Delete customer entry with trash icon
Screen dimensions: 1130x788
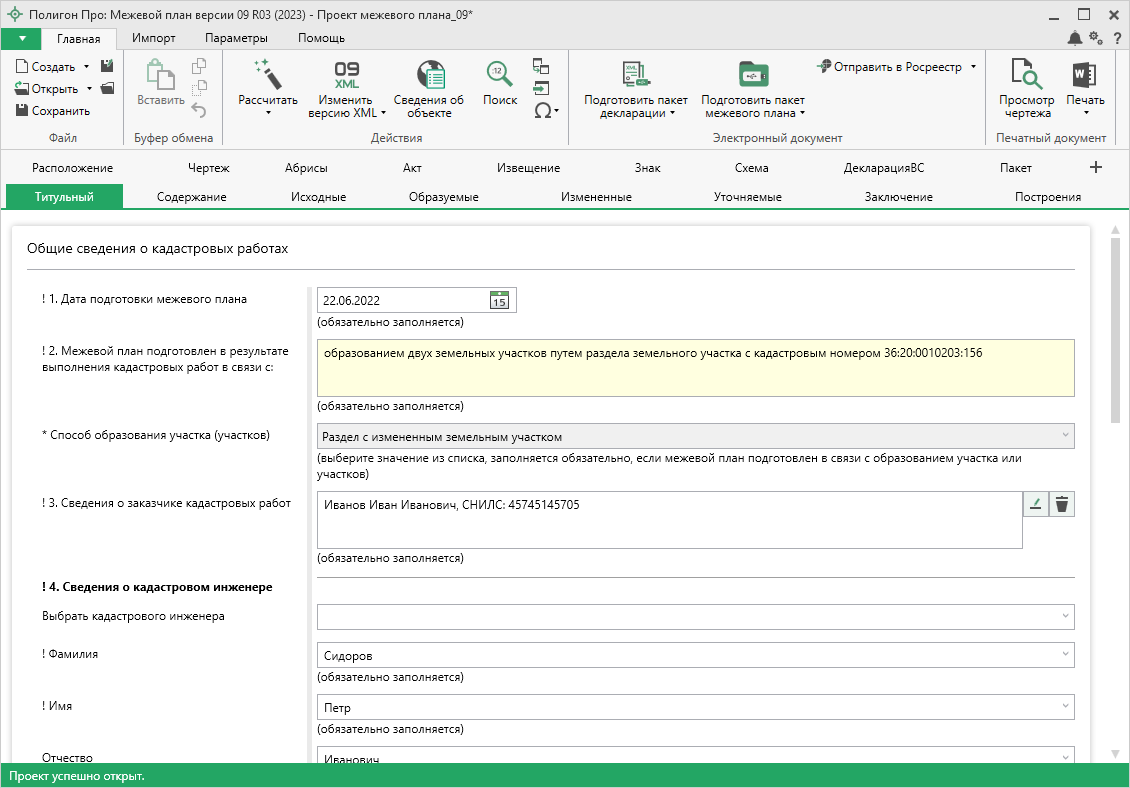[x=1062, y=505]
